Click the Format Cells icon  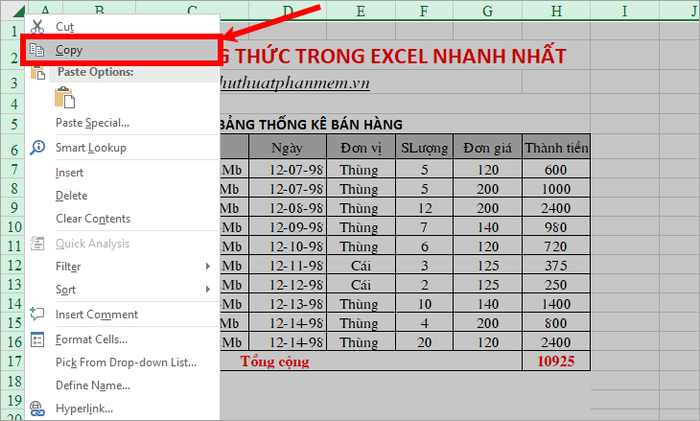pyautogui.click(x=37, y=339)
